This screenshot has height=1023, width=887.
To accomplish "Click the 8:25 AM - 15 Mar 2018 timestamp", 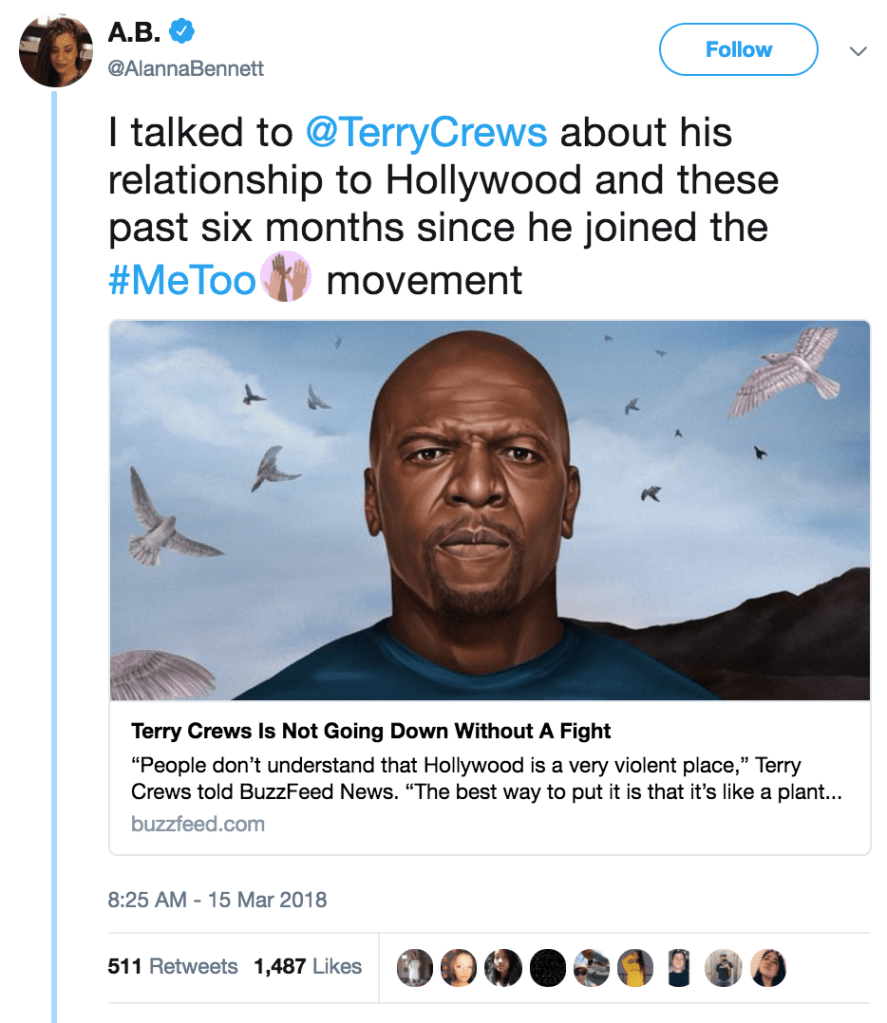I will point(217,899).
